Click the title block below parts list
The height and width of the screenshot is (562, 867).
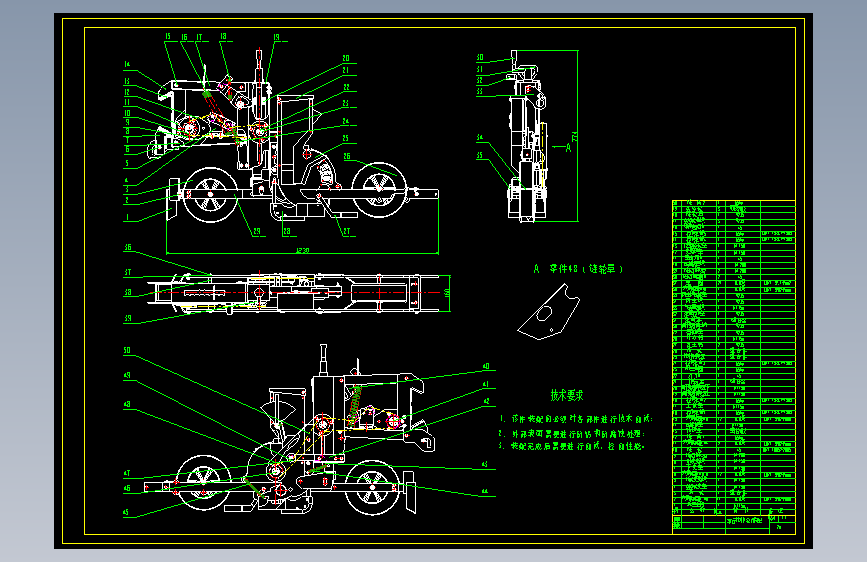coord(734,524)
